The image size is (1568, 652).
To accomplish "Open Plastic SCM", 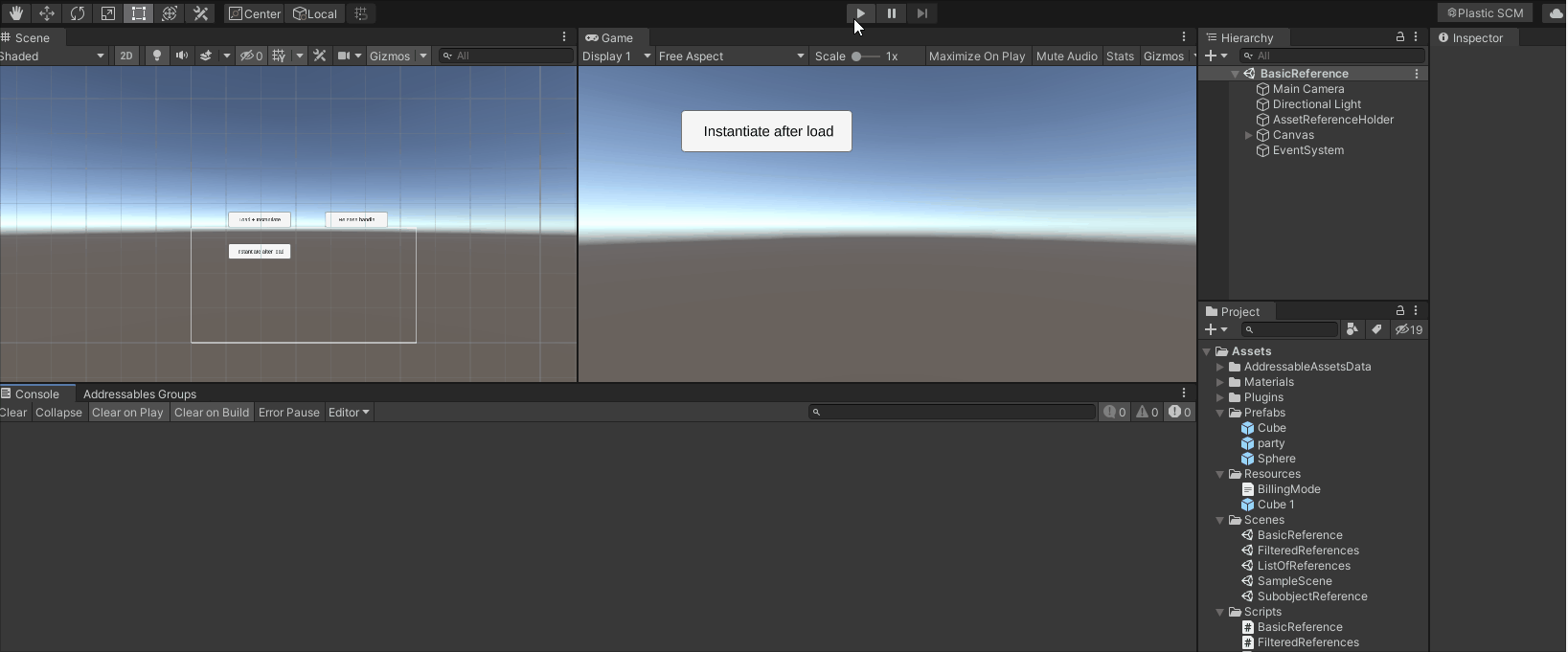I will pyautogui.click(x=1485, y=13).
